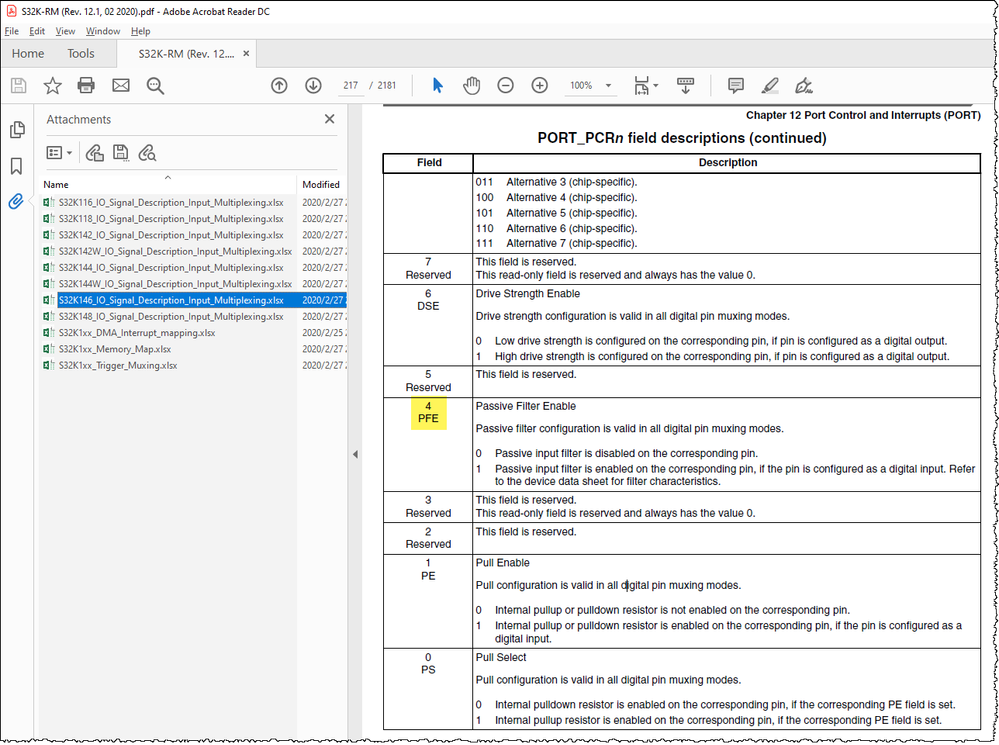This screenshot has height=745, width=999.
Task: Bookmark this file with the star icon
Action: pos(52,85)
